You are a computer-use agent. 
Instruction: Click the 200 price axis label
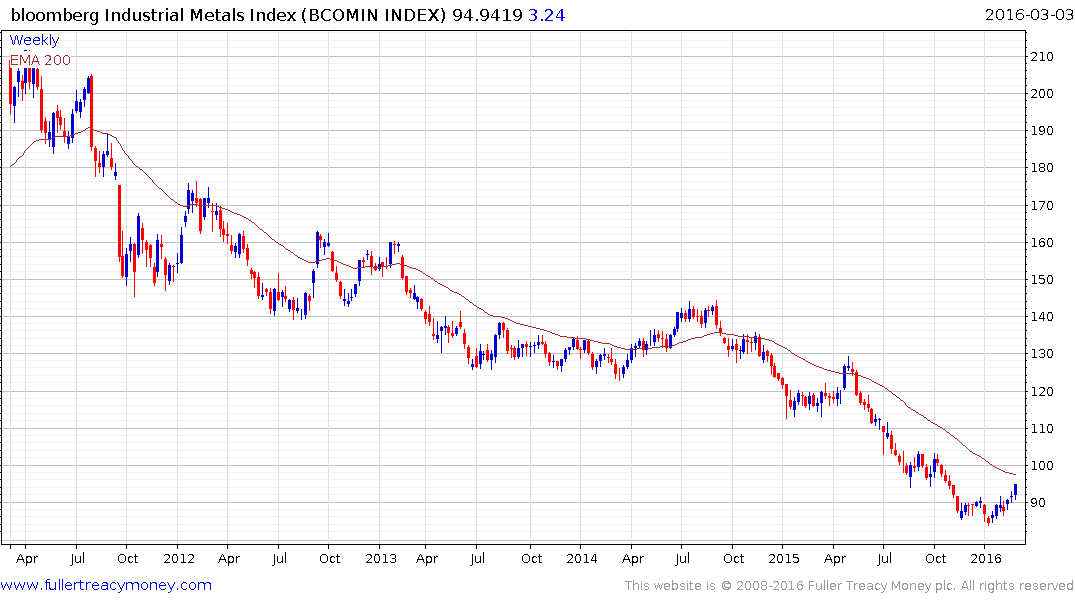pos(1042,94)
